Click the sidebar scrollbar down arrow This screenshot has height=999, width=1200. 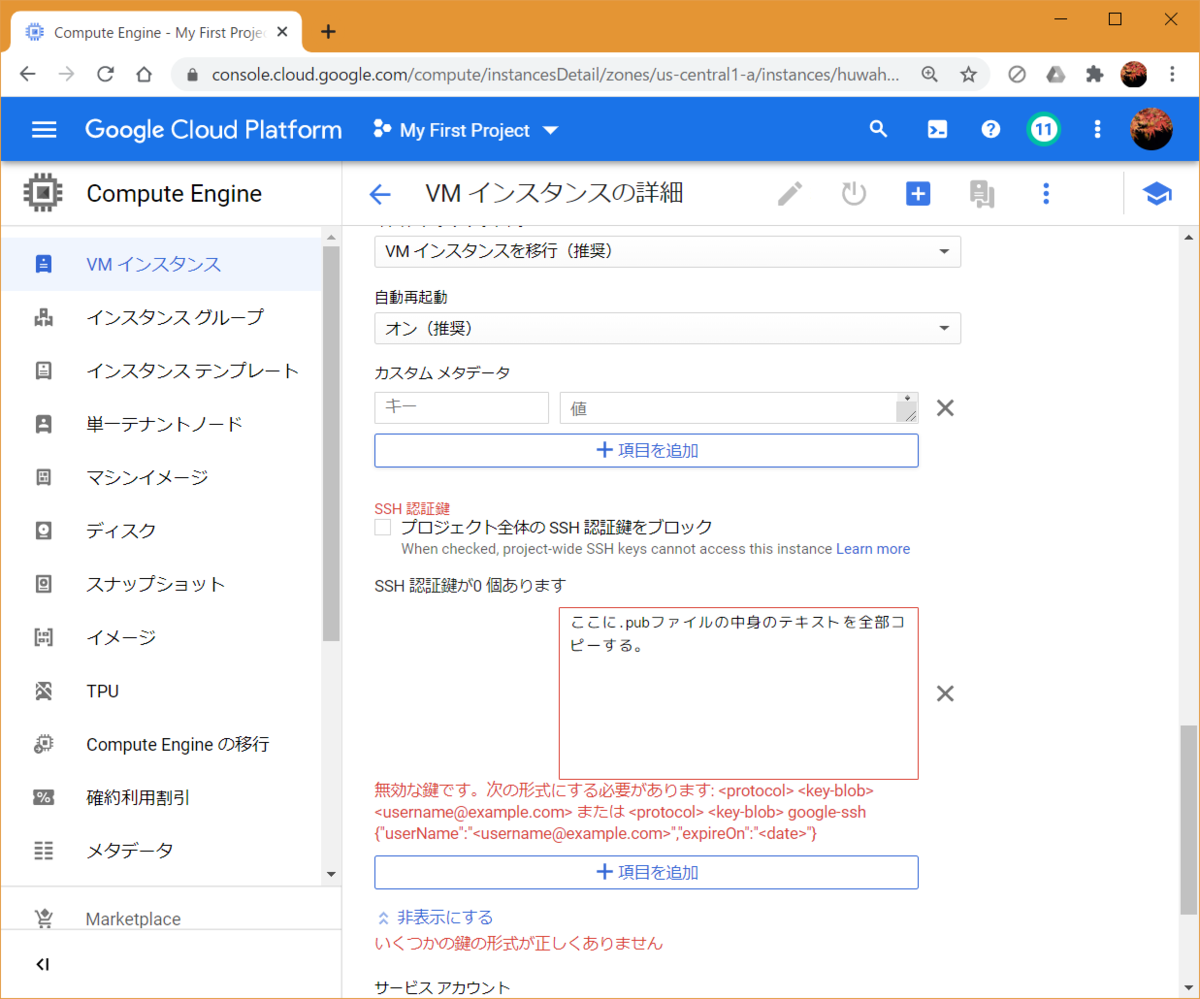pos(332,875)
